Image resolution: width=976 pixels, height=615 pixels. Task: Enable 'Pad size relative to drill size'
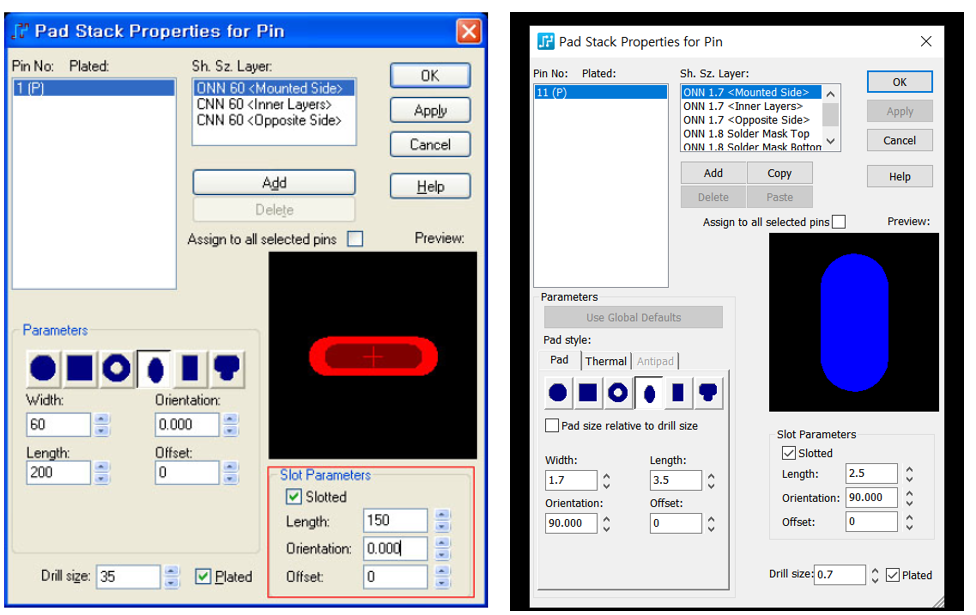click(552, 426)
